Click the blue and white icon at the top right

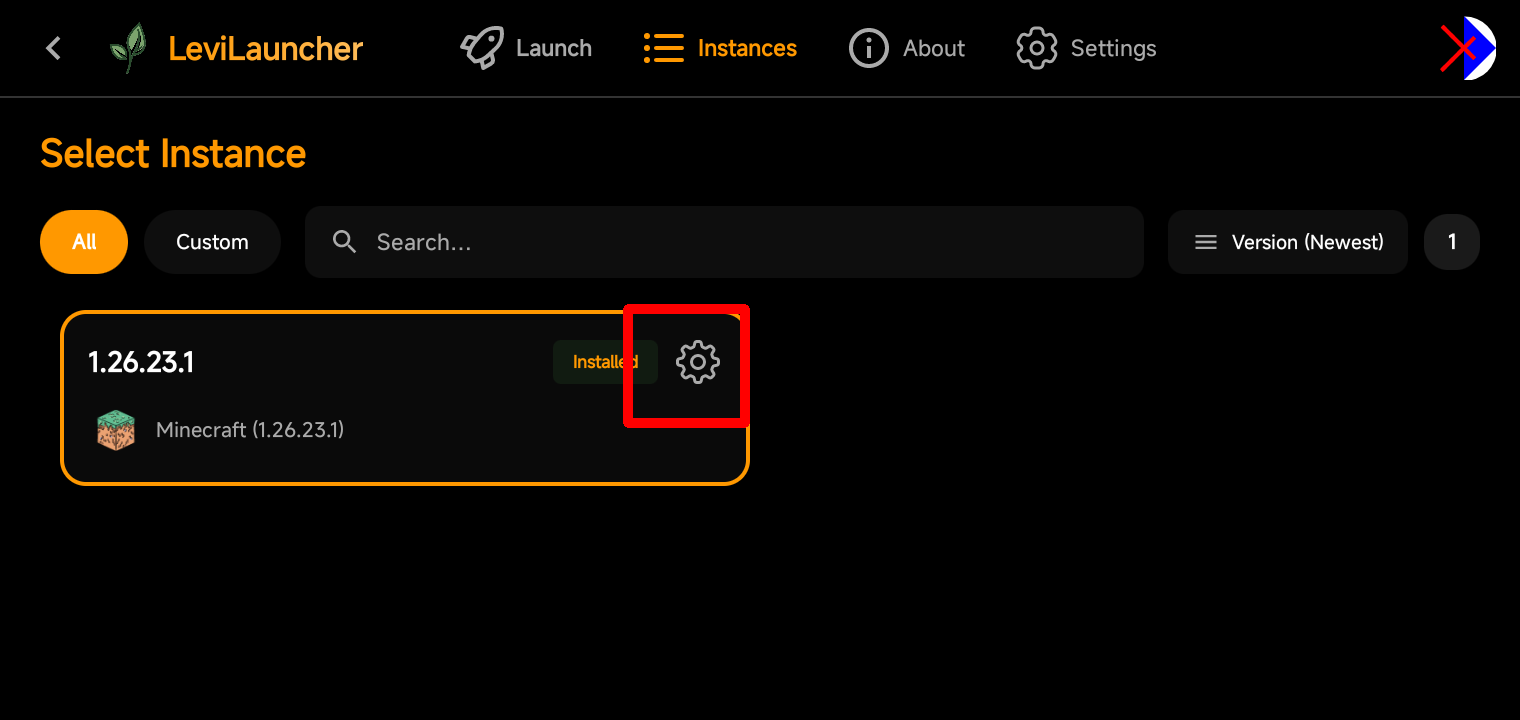coord(1468,48)
